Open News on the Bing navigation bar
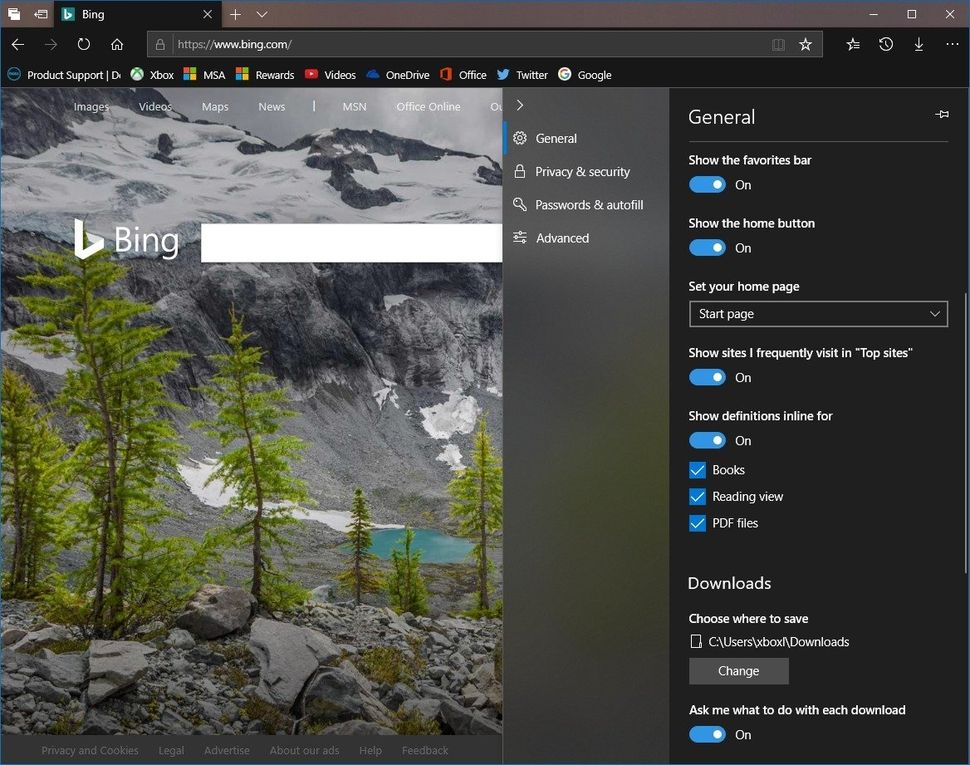 271,106
